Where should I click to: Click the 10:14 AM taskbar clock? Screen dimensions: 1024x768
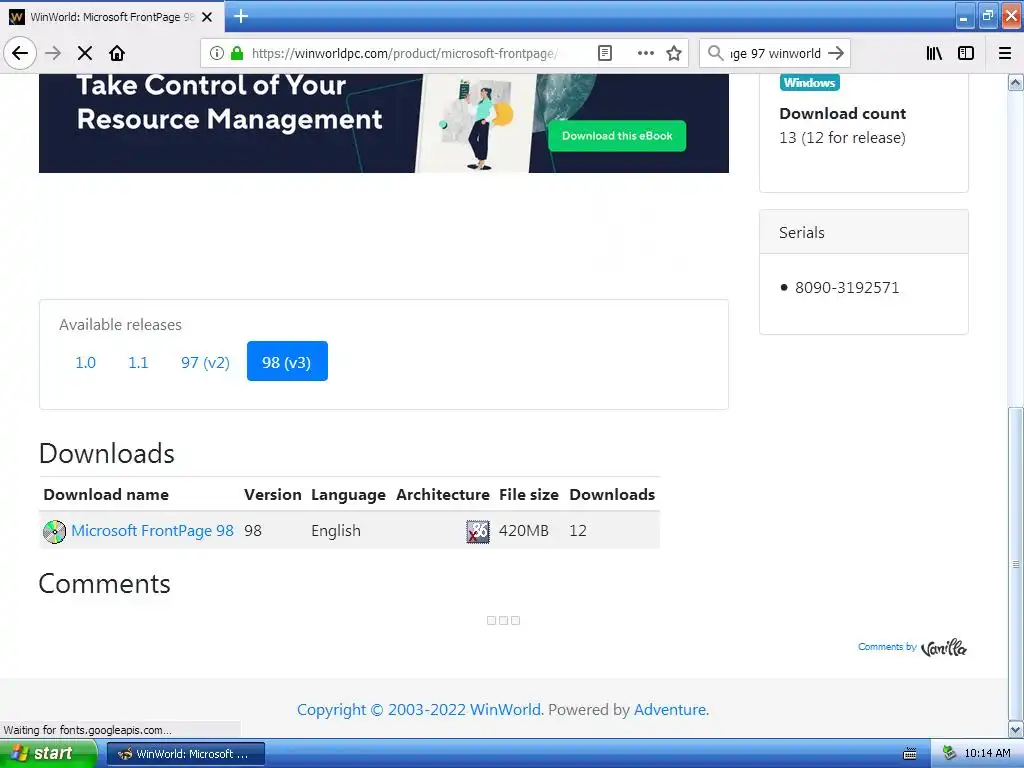click(987, 754)
